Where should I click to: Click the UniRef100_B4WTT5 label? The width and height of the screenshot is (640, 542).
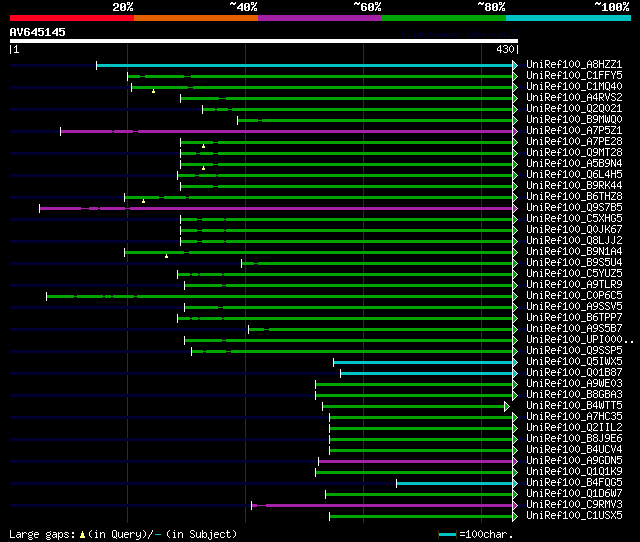click(x=574, y=406)
